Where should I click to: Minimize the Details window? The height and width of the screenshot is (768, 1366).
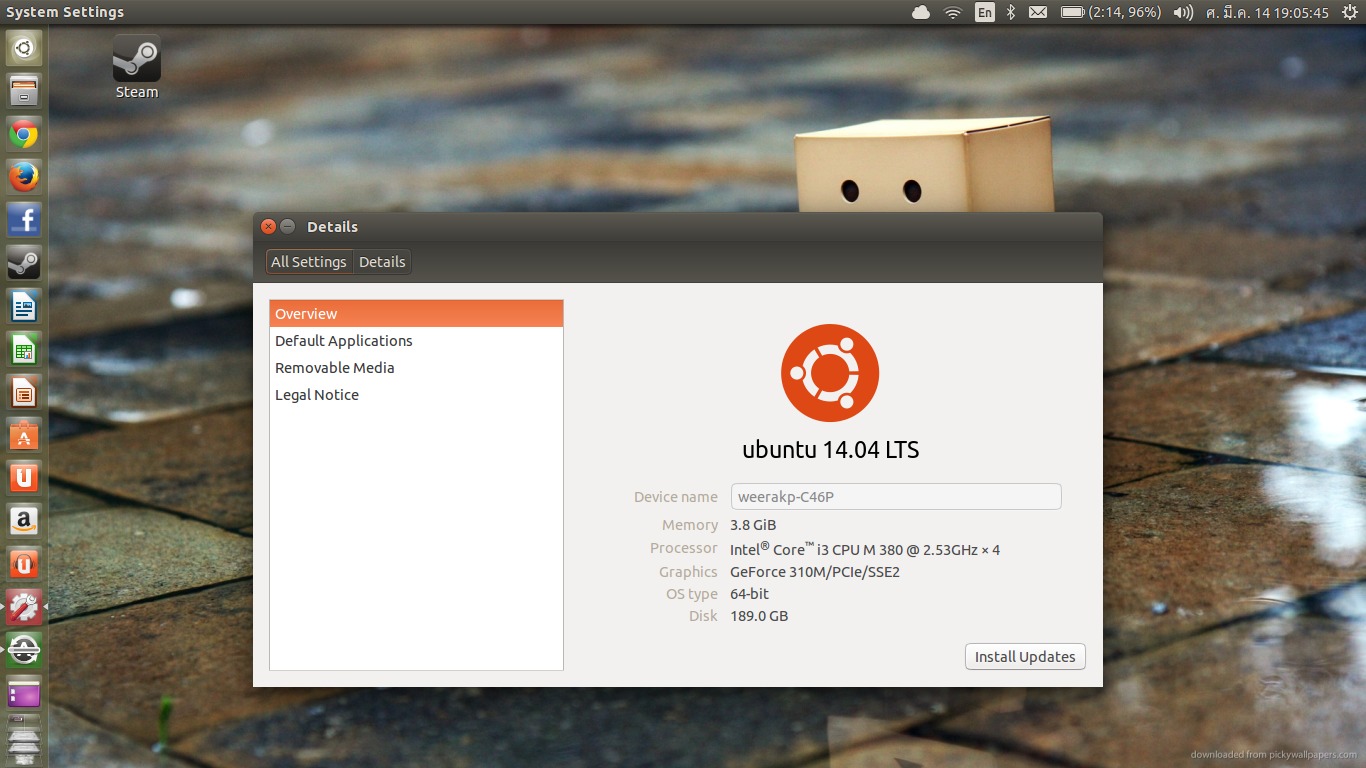(x=288, y=227)
